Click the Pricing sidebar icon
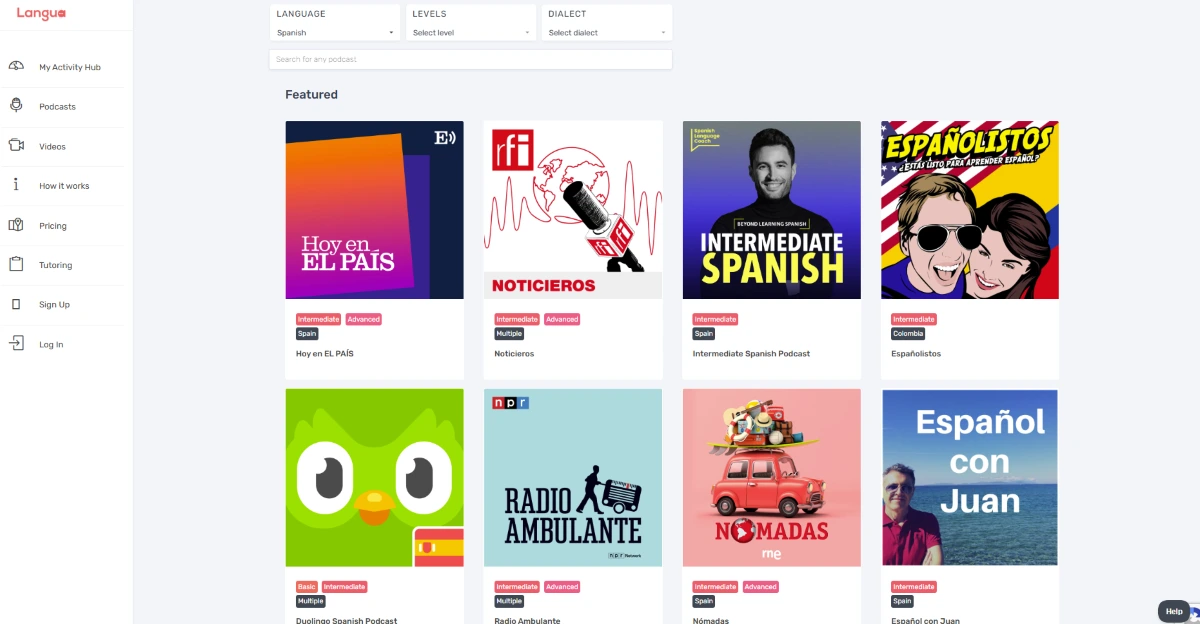1200x624 pixels. (x=16, y=225)
